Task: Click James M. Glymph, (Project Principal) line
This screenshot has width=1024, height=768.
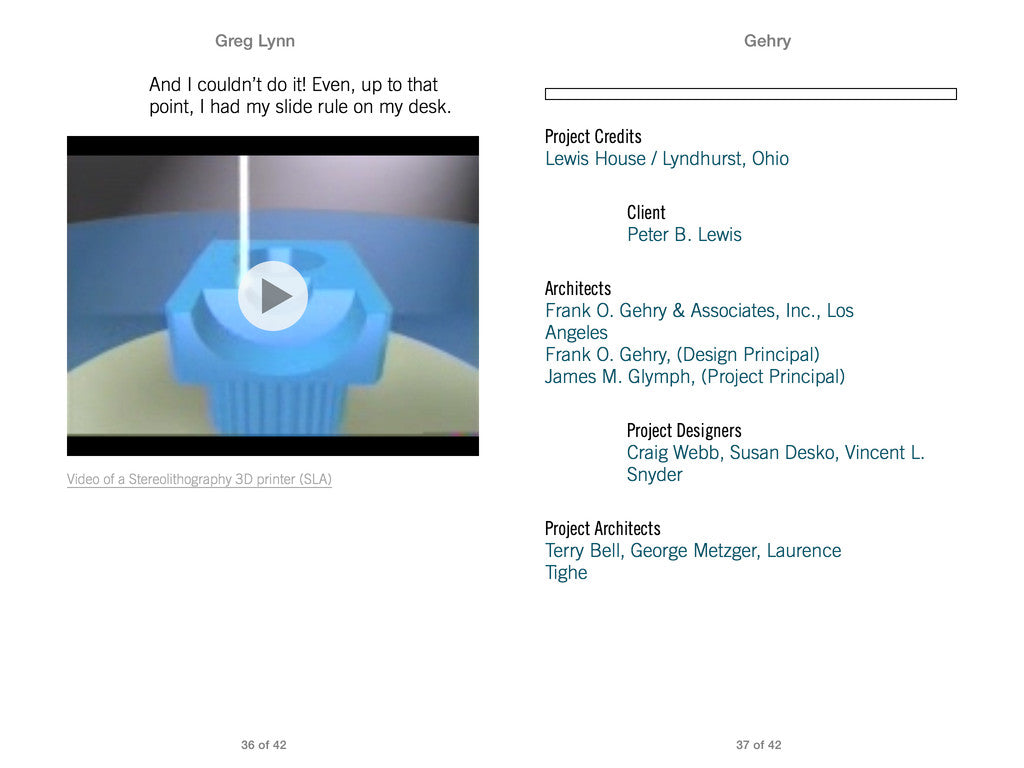Action: [x=694, y=377]
